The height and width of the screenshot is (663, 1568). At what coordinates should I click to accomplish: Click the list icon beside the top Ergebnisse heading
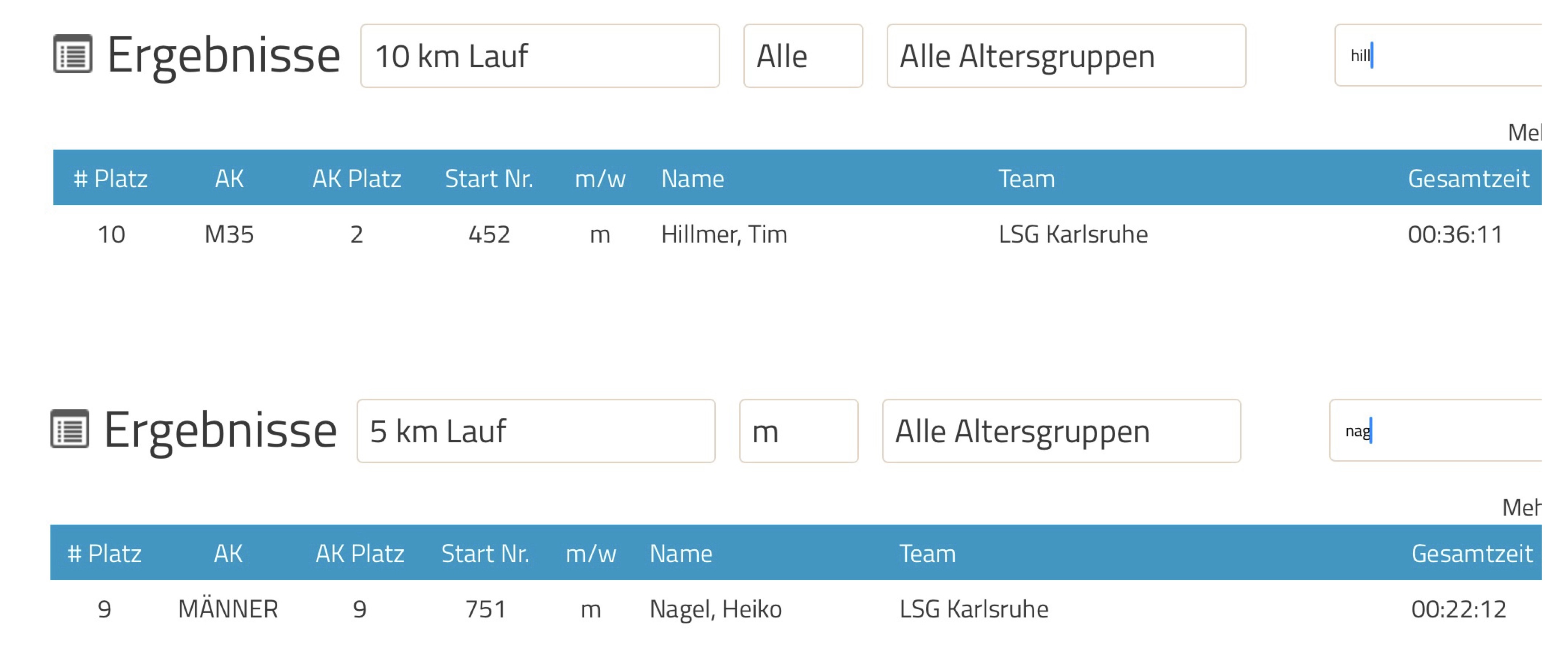(73, 54)
